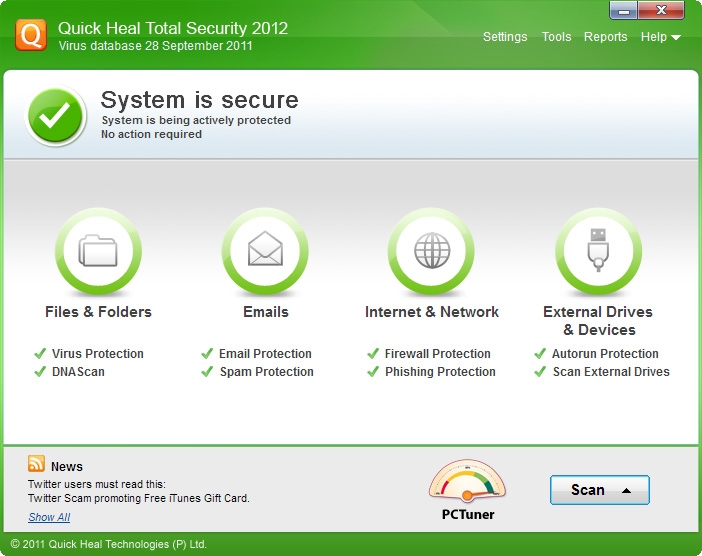This screenshot has width=702, height=556.
Task: Click the 'Virus database 28 September 2011' text
Action: click(155, 46)
